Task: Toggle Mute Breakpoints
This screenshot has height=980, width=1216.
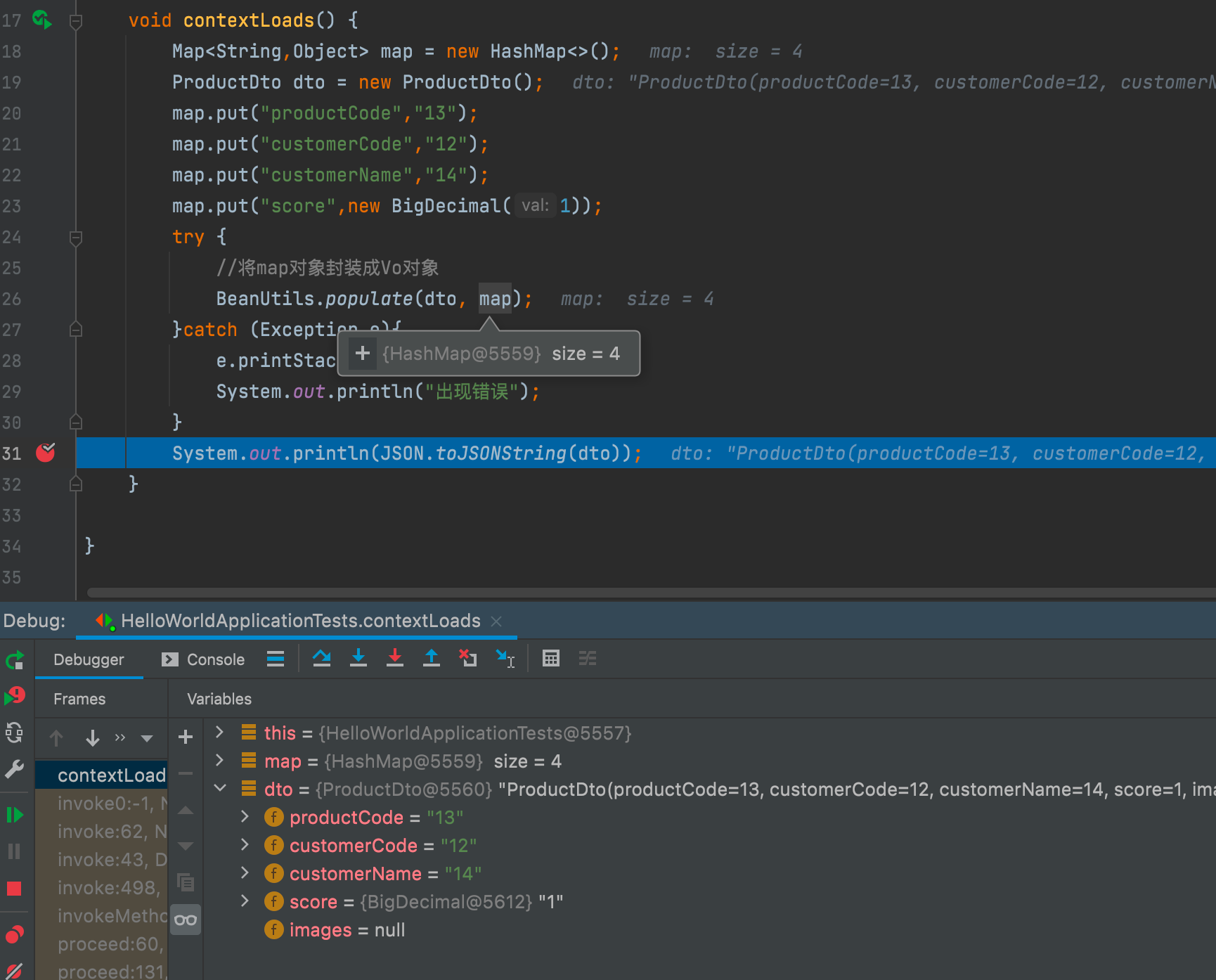Action: tap(14, 972)
